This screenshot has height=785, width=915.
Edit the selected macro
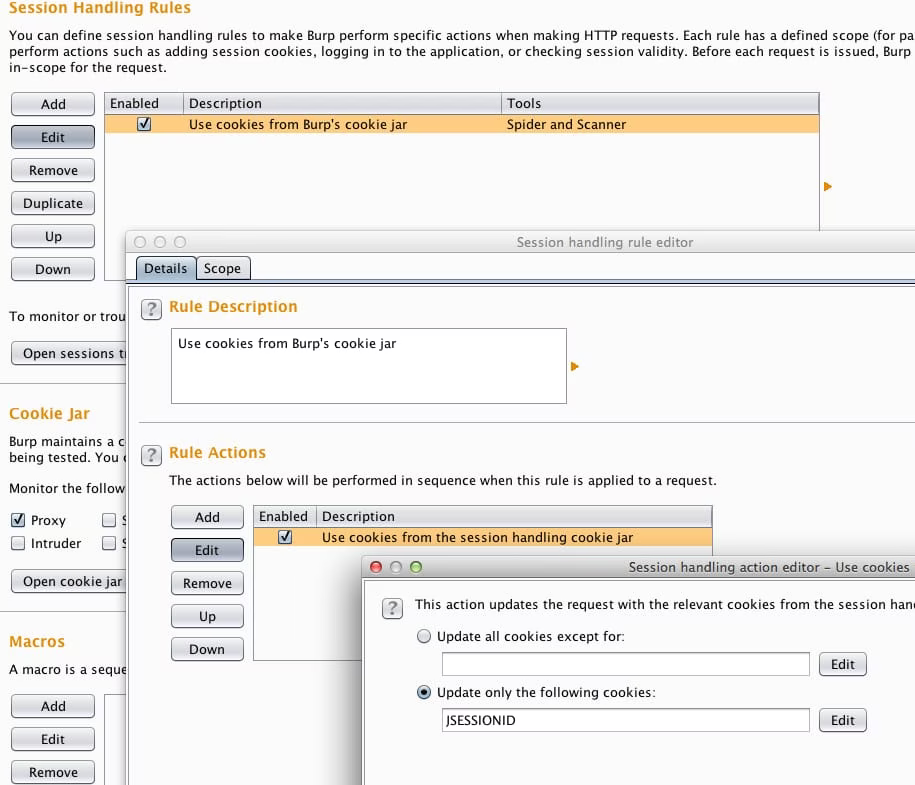[53, 739]
